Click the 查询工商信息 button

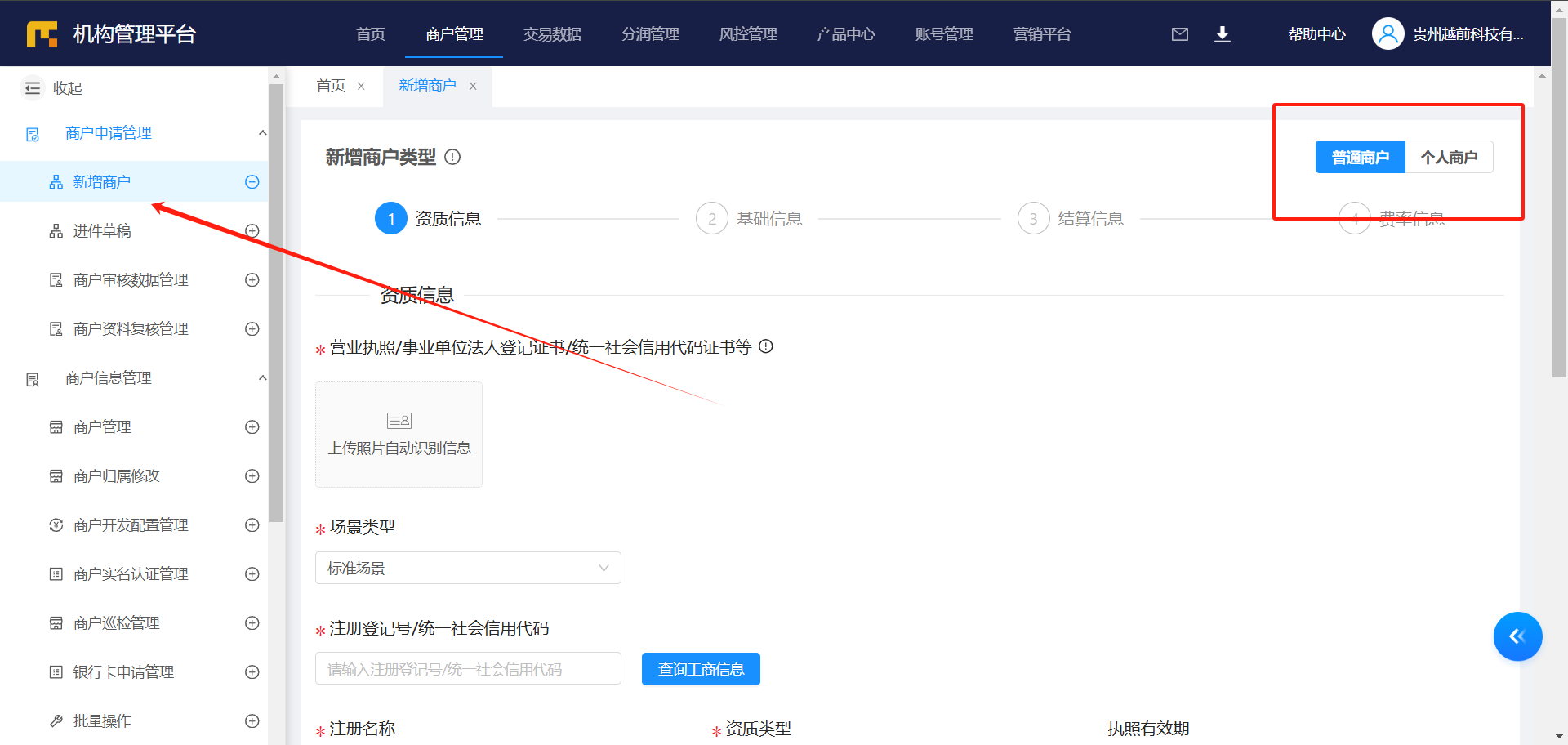[701, 669]
